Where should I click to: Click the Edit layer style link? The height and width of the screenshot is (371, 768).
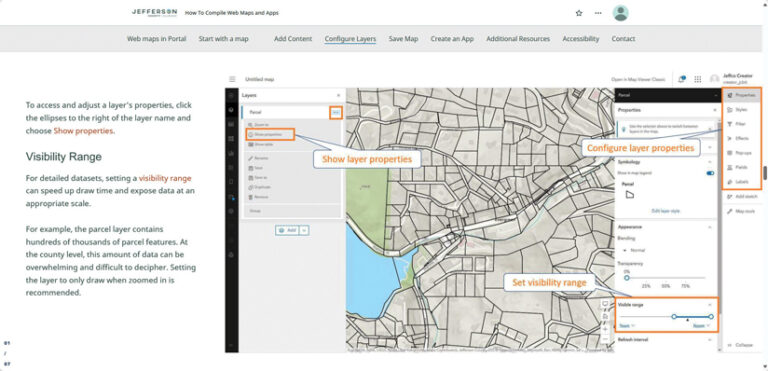pos(665,211)
